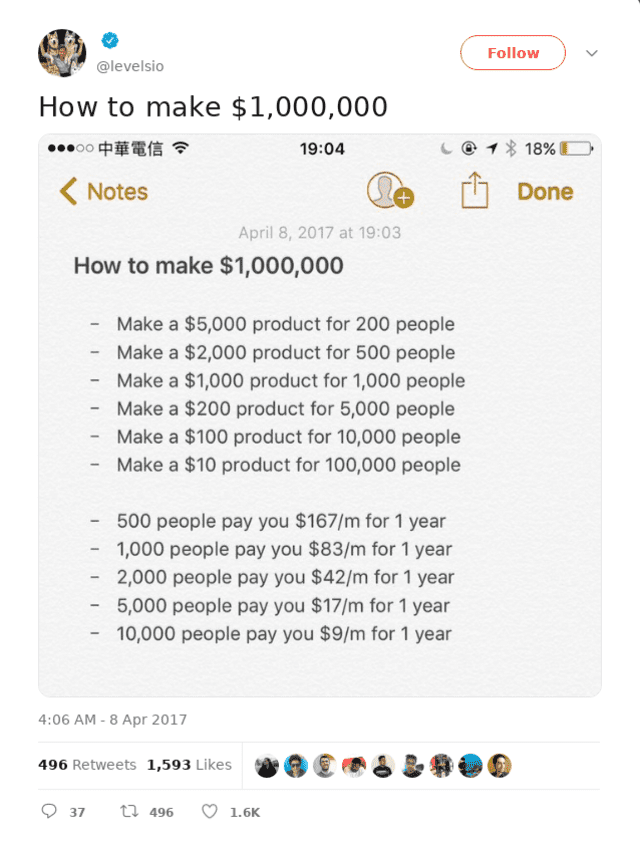640x851 pixels.
Task: Click the first liker avatar thumbnail
Action: 266,765
